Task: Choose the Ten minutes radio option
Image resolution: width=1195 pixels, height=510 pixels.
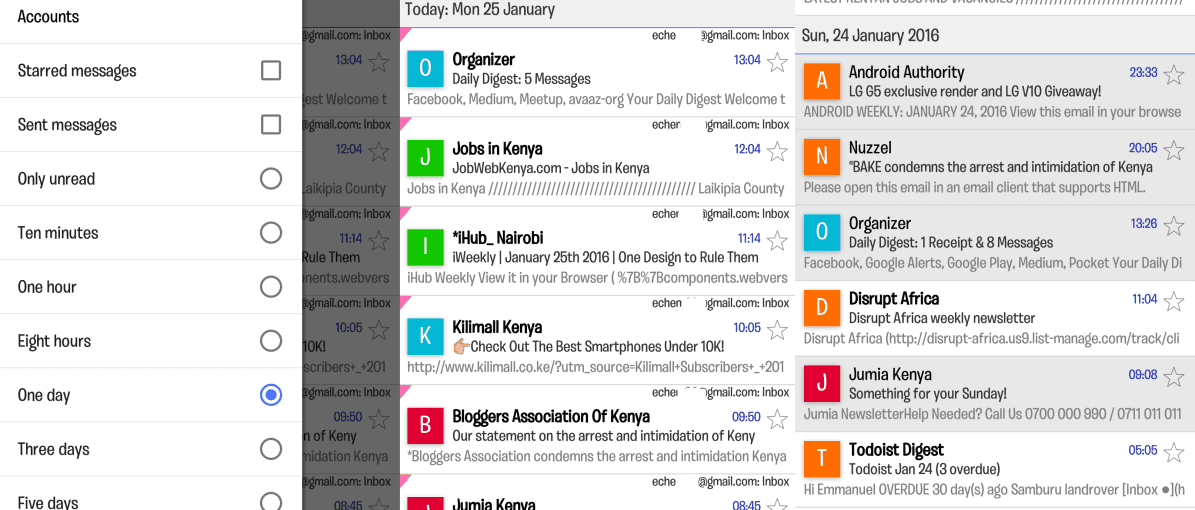Action: click(x=271, y=233)
